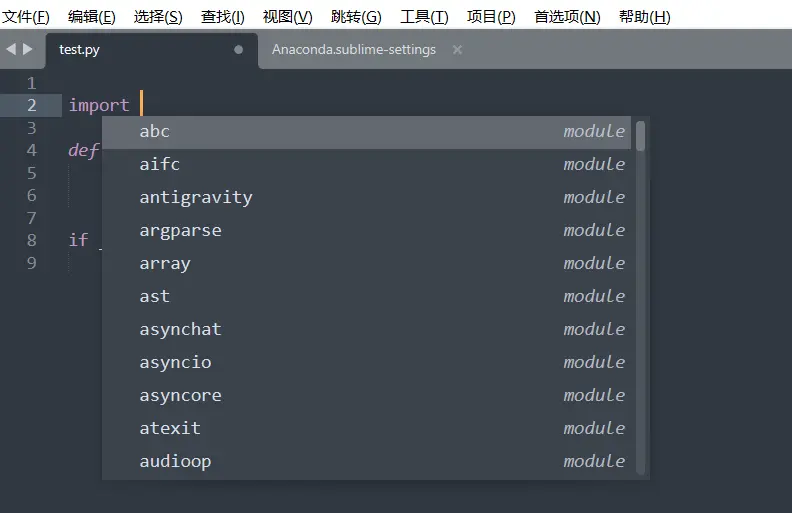The width and height of the screenshot is (792, 513).
Task: Choose the audioop module entry
Action: pos(175,462)
